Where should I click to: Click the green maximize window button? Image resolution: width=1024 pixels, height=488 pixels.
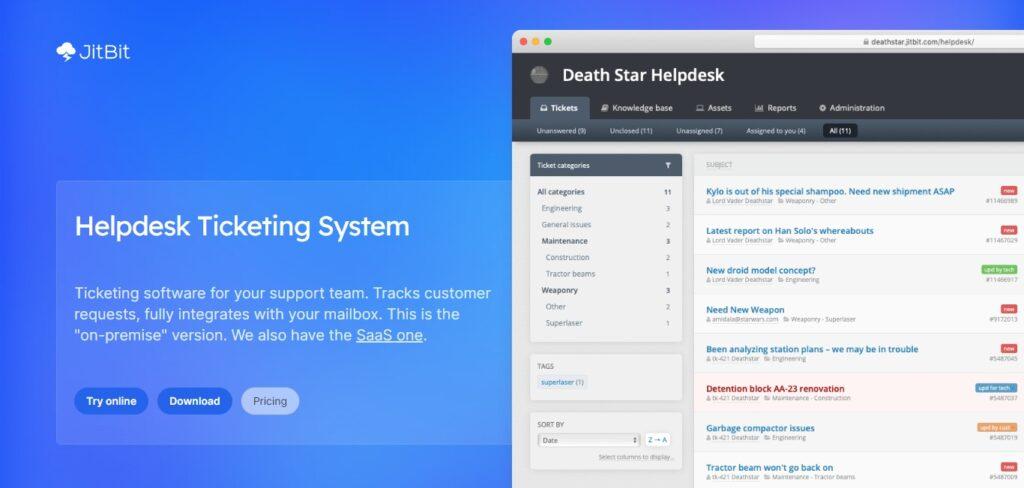(x=548, y=42)
